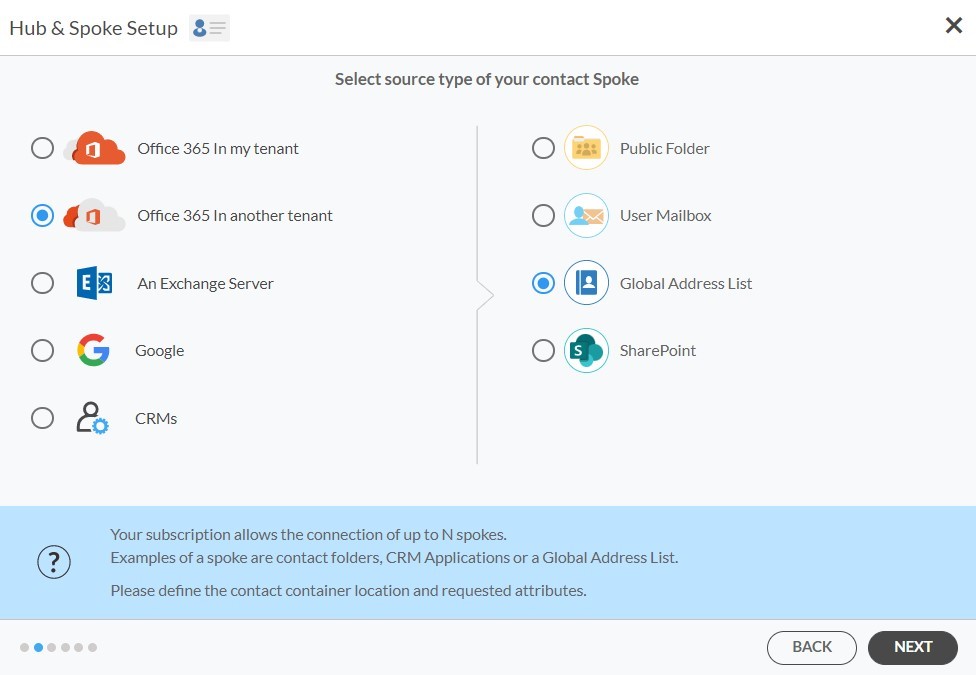Select the Office 365 In another tenant radio button
Viewport: 976px width, 675px height.
[42, 215]
